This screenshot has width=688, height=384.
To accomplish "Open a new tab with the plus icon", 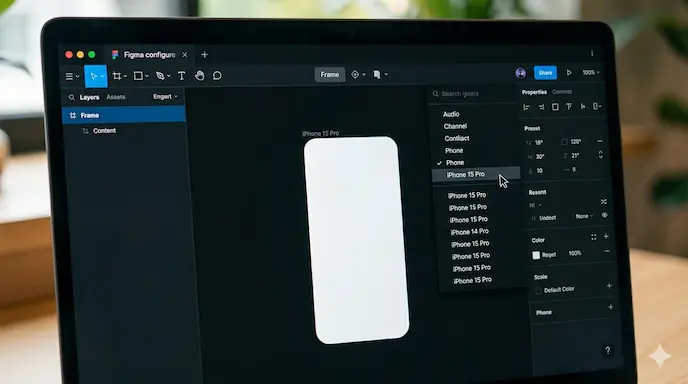I will coord(204,55).
